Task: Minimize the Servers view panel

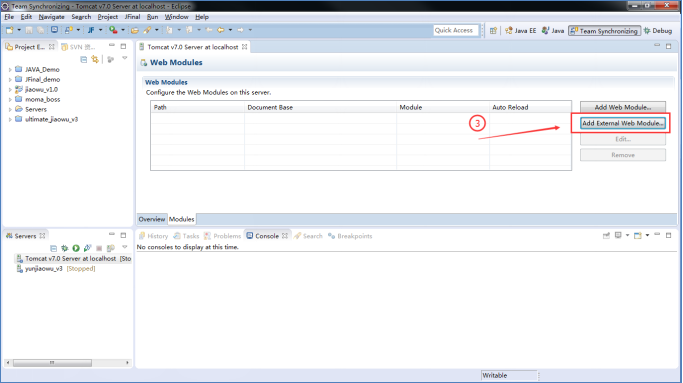Action: click(x=112, y=235)
